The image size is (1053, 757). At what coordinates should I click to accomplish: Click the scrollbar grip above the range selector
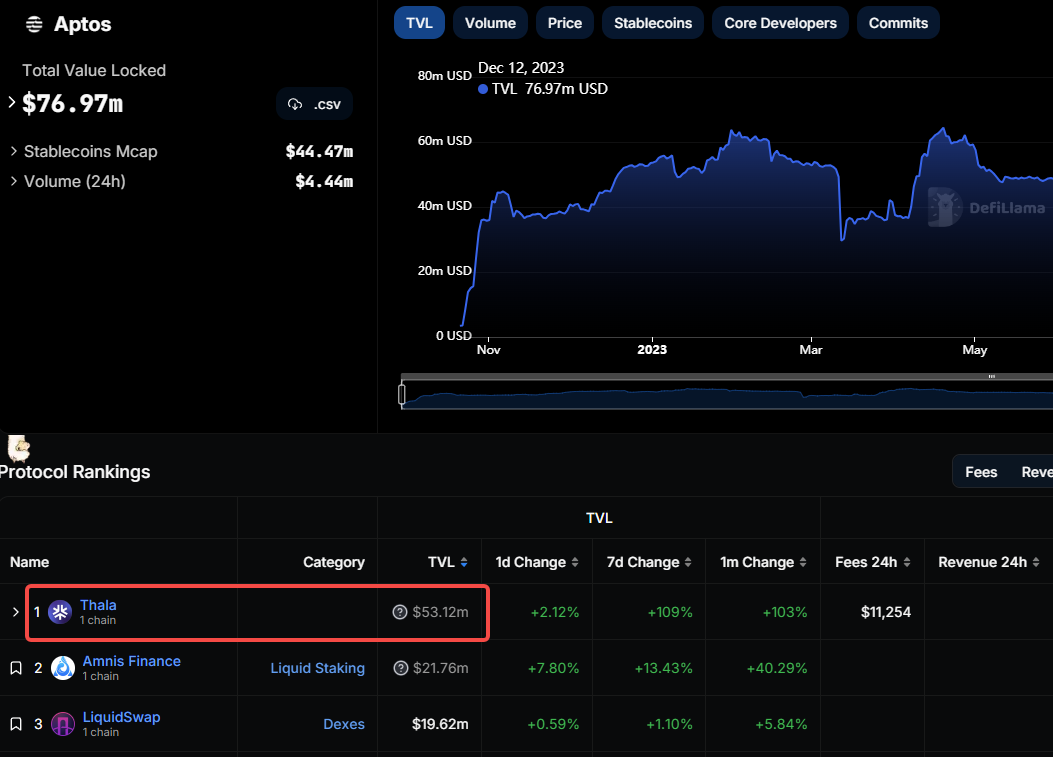991,376
